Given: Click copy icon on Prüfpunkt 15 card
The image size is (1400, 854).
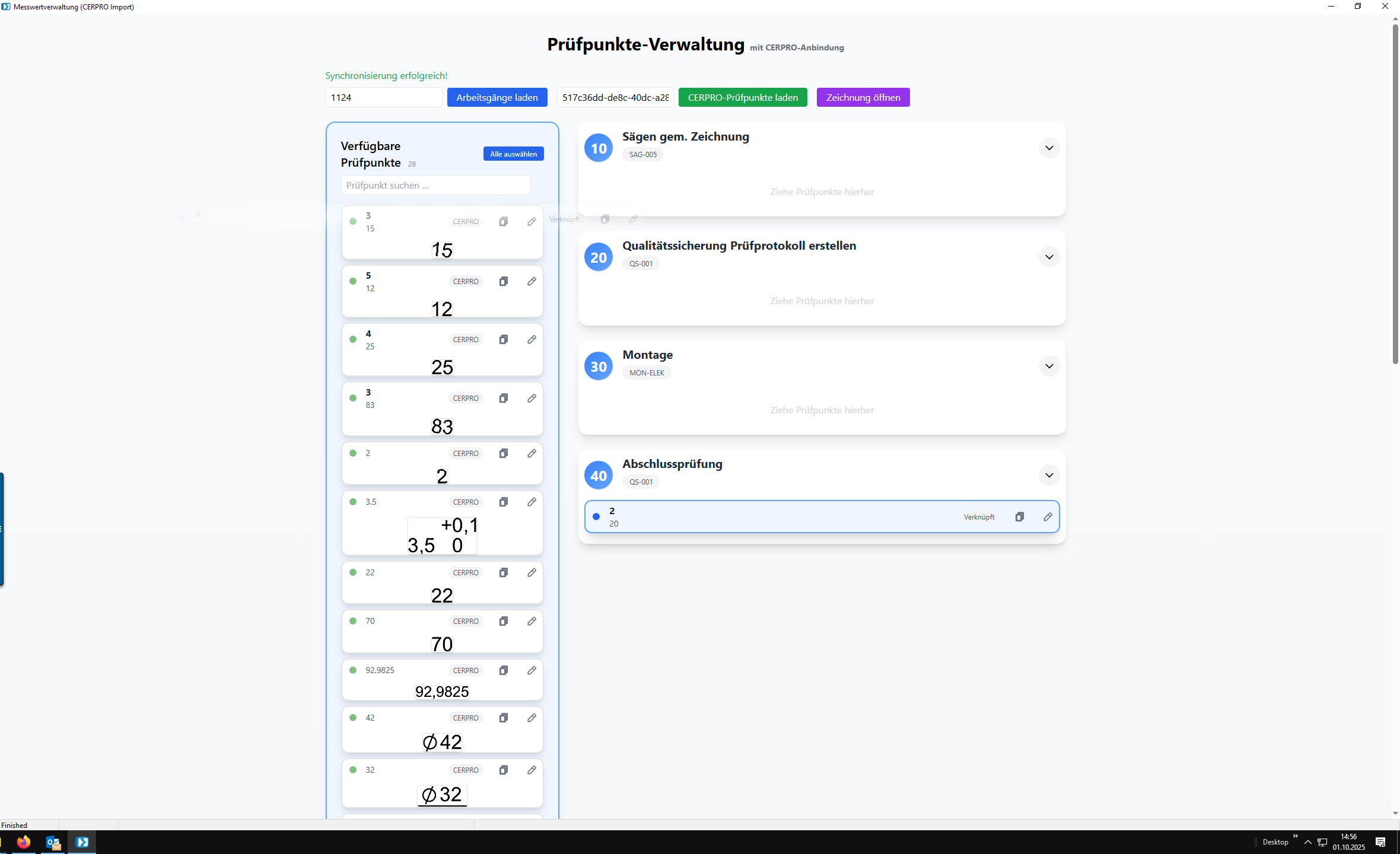Looking at the screenshot, I should [x=503, y=222].
